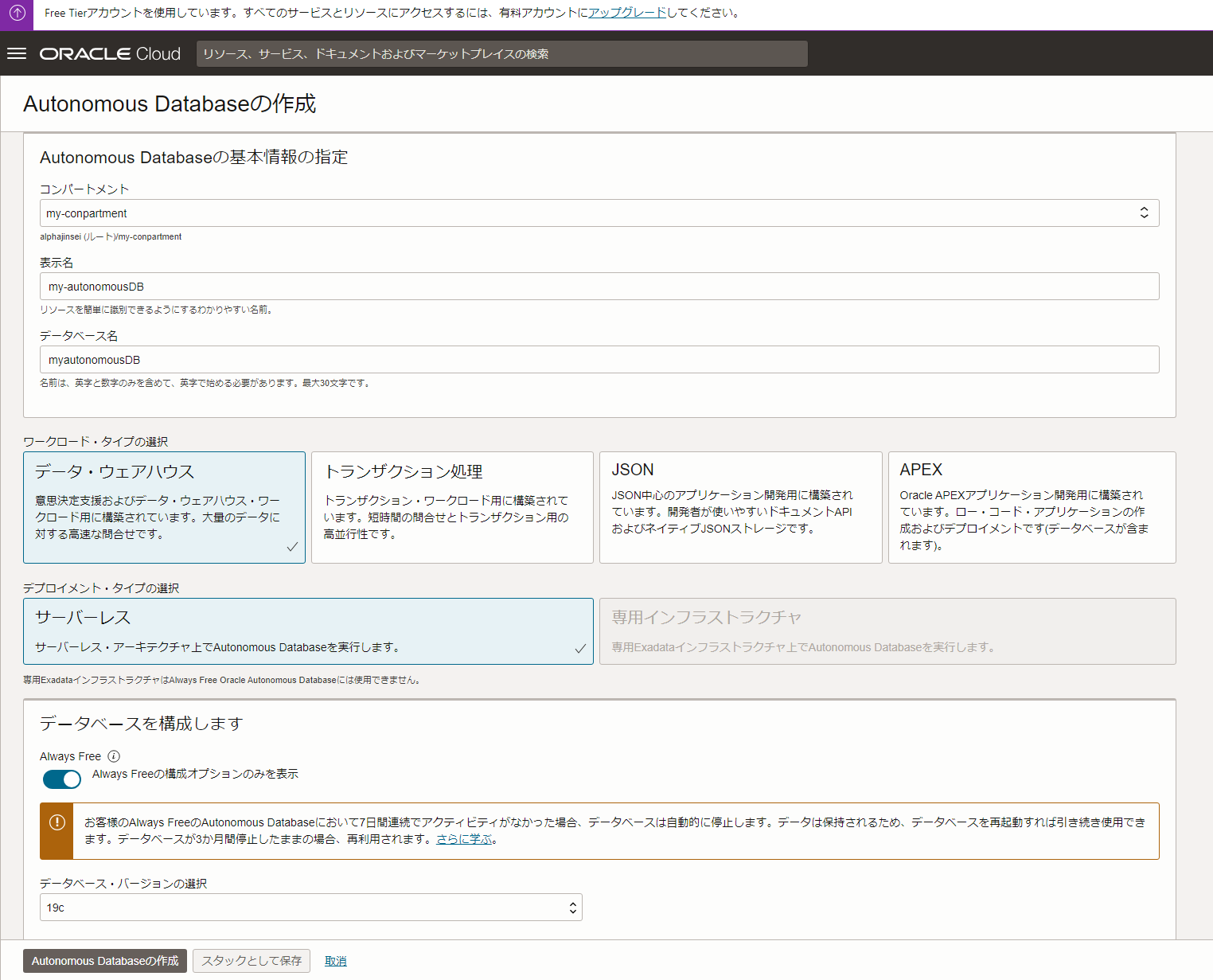This screenshot has width=1213, height=980.
Task: Click the Autonomous Databaseの作成 button
Action: coord(105,961)
